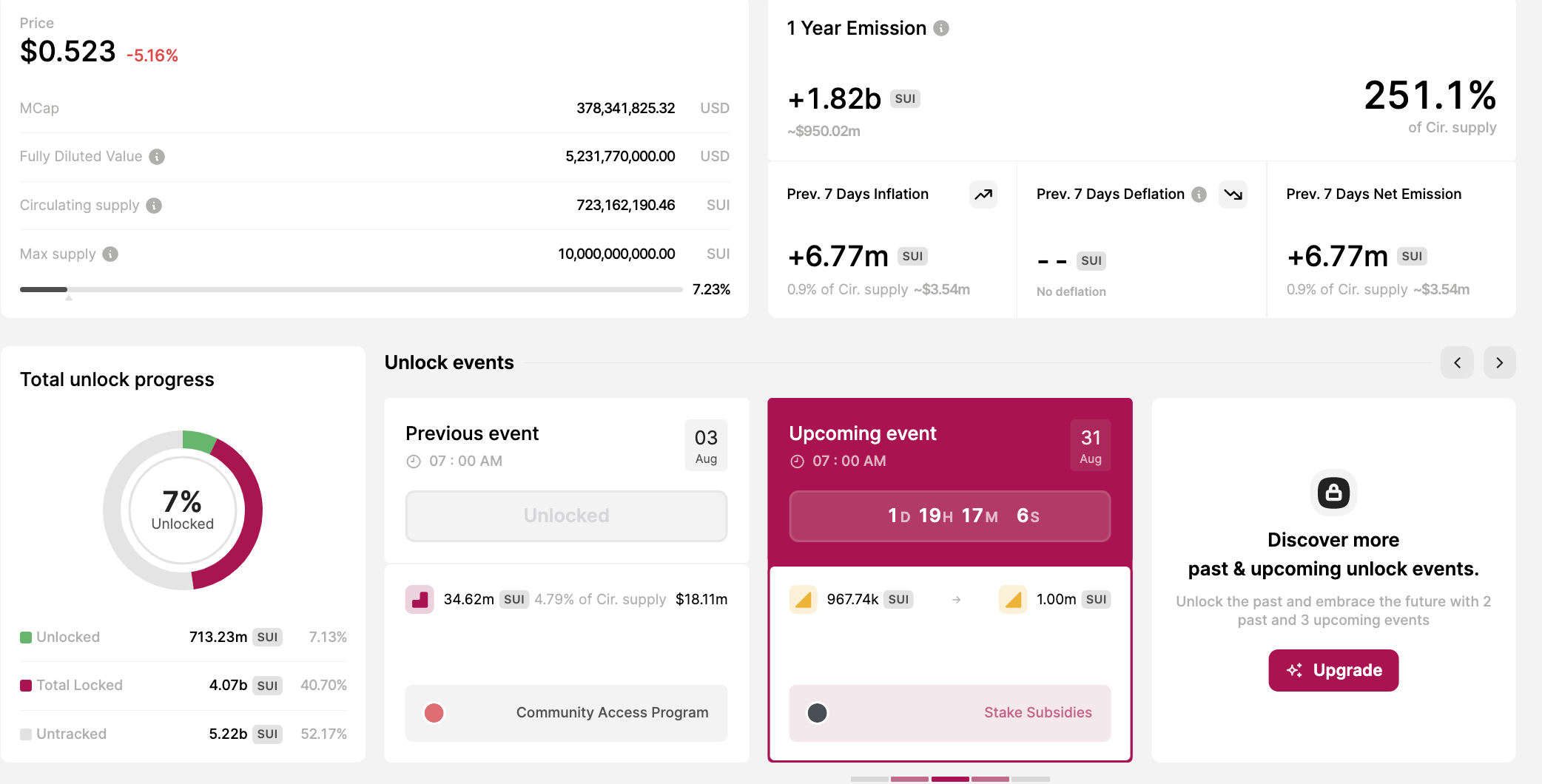Go to previous unlock events with left chevron
The width and height of the screenshot is (1542, 784).
tap(1457, 362)
